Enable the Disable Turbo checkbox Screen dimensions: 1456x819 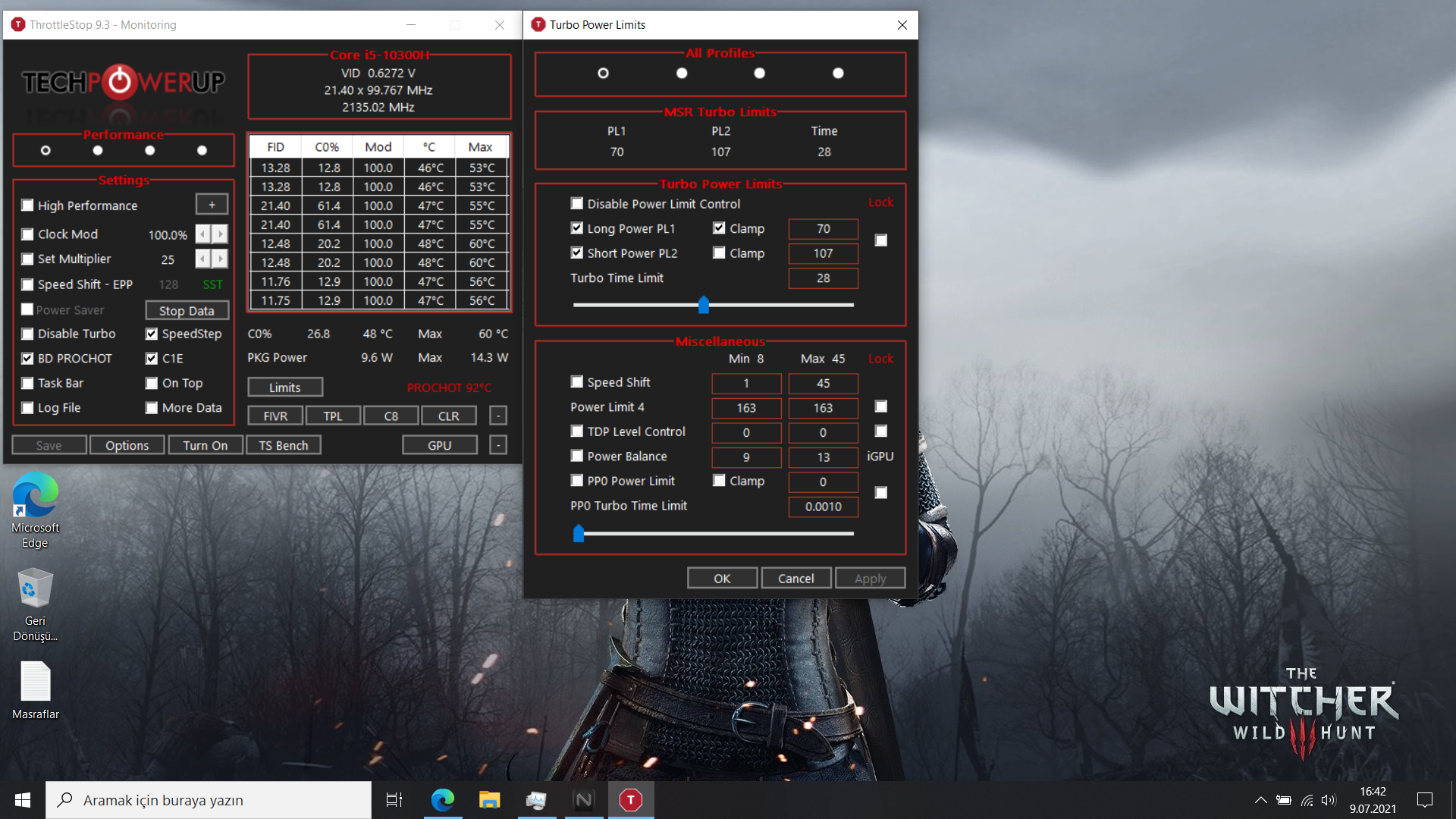point(28,334)
